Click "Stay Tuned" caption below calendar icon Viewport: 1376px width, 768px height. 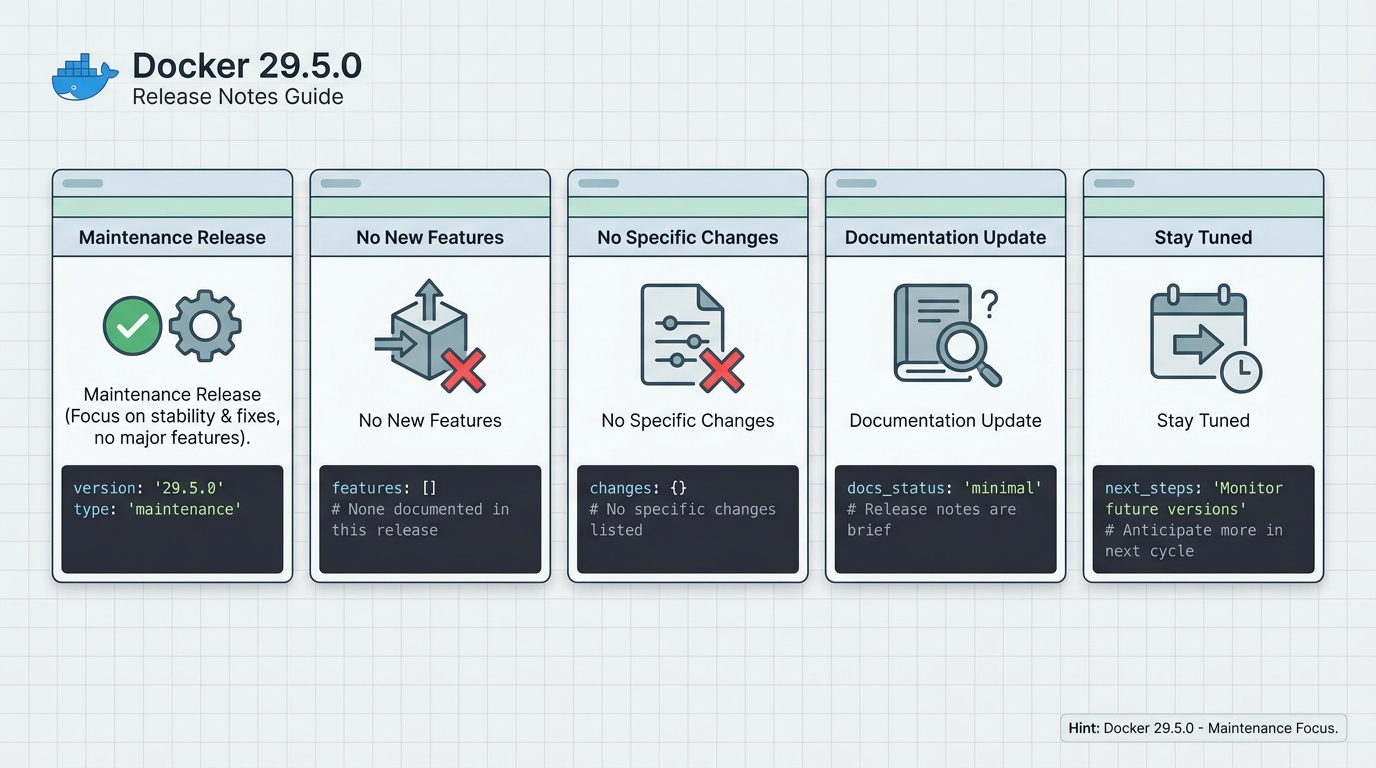coord(1203,421)
